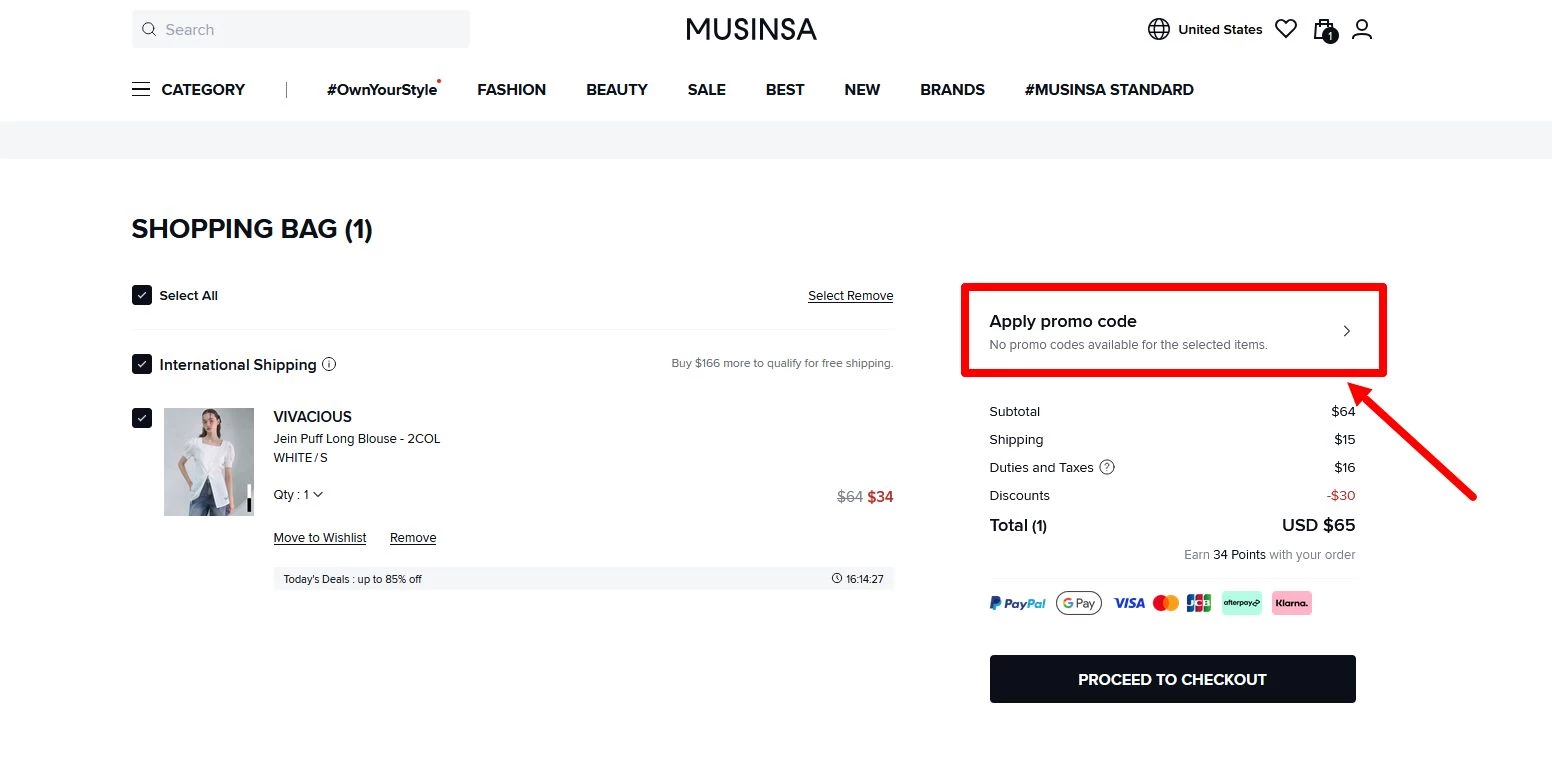Screen dimensions: 1552x771
Task: Open the BRANDS menu
Action: [x=952, y=89]
